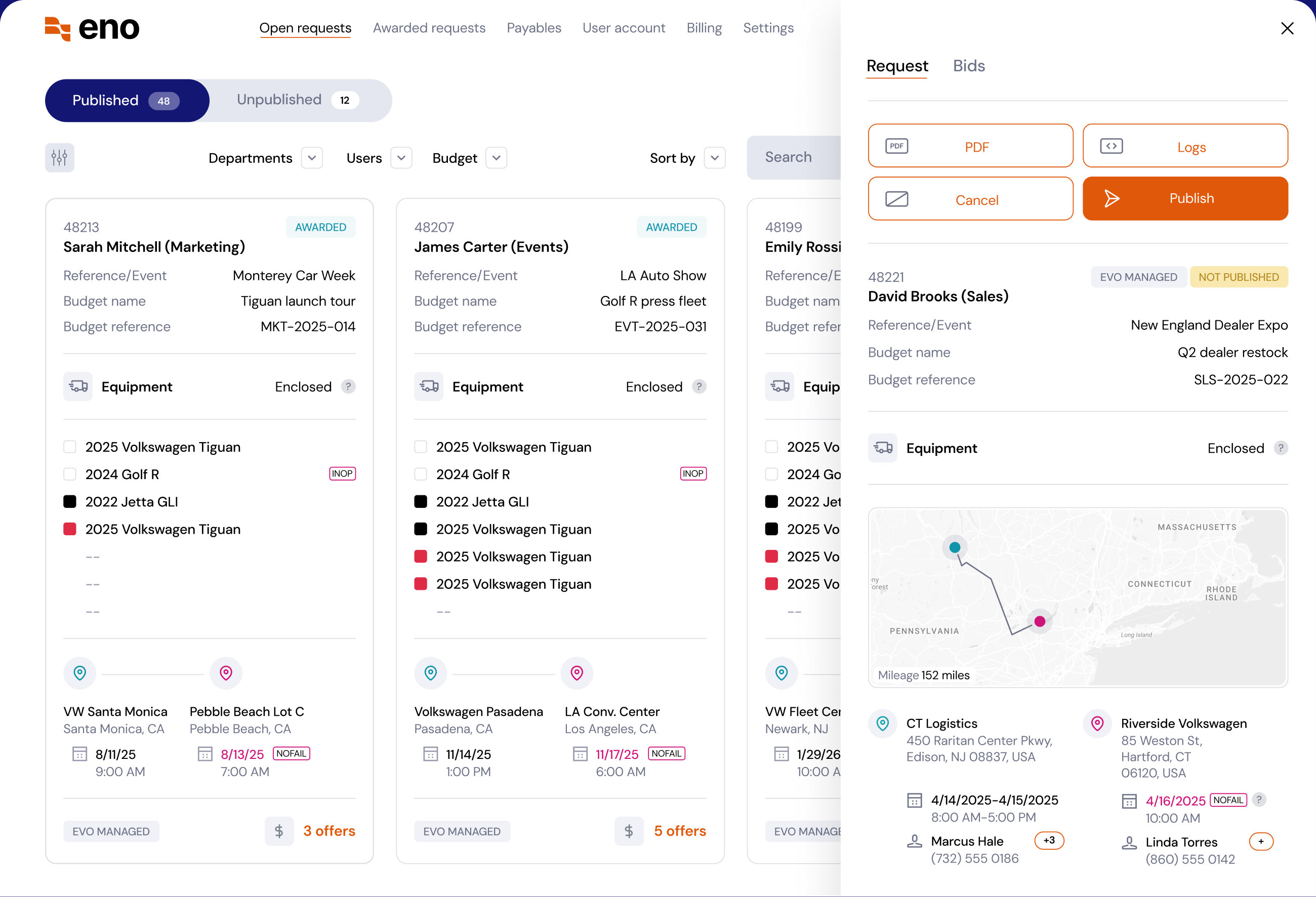
Task: Click calendar icon beside 11/17/25
Action: pos(580,754)
